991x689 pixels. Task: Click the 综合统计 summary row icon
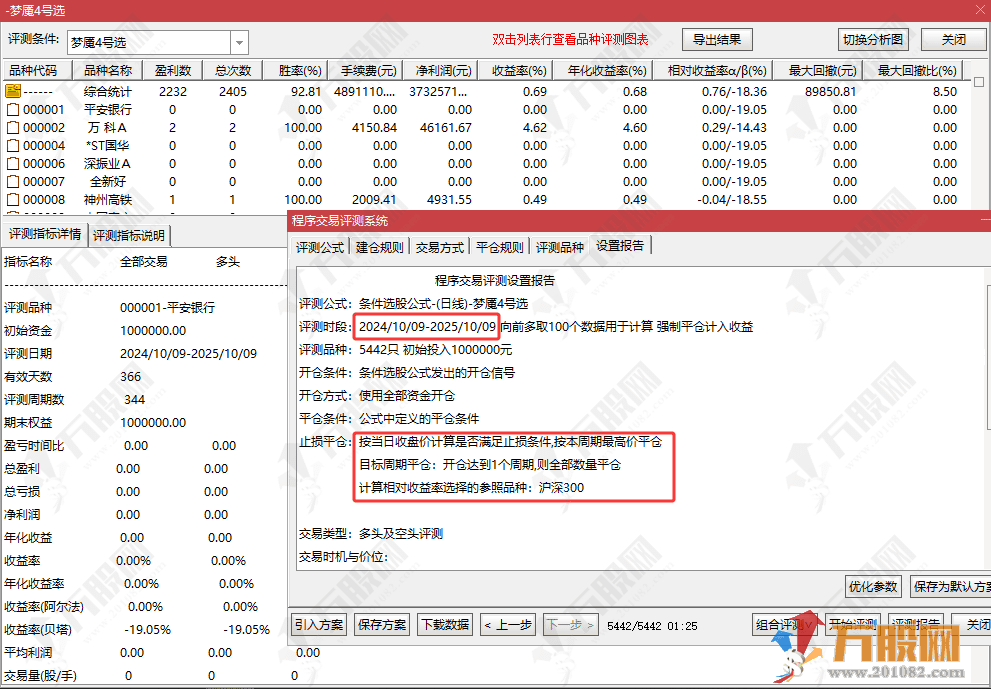pyautogui.click(x=13, y=91)
